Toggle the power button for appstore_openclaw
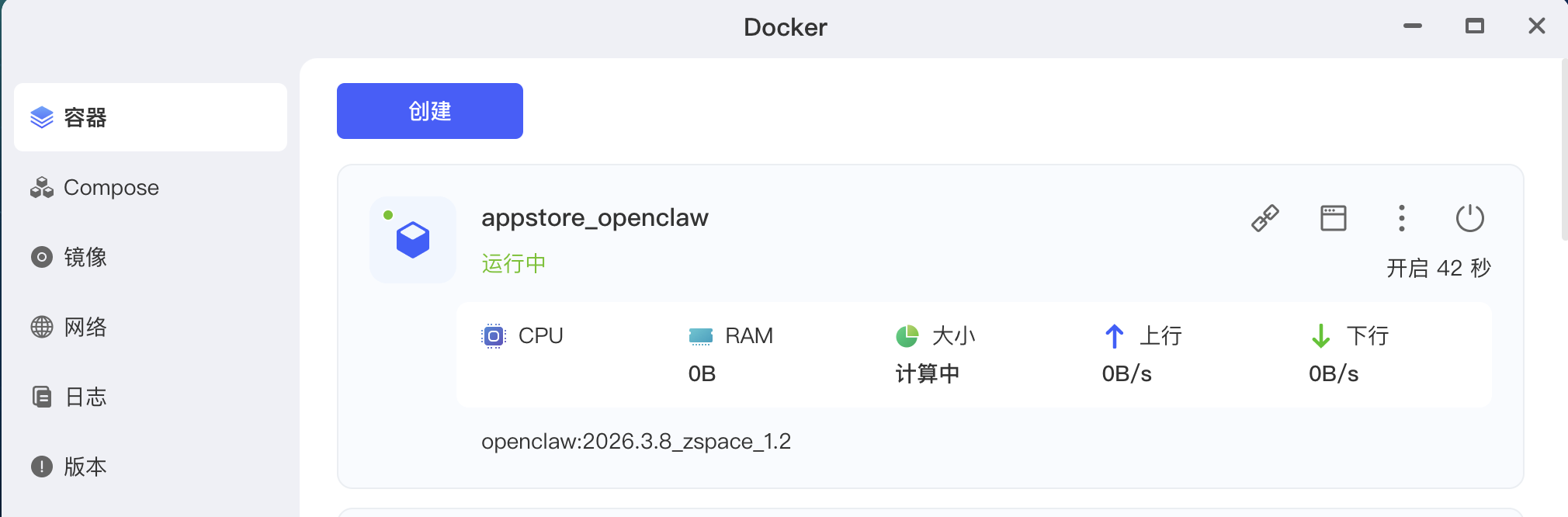 1469,218
